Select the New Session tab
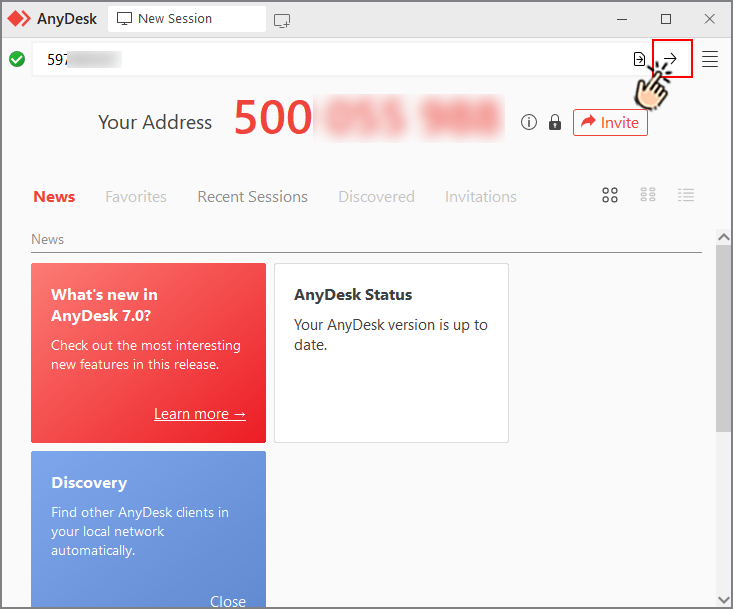 click(187, 19)
